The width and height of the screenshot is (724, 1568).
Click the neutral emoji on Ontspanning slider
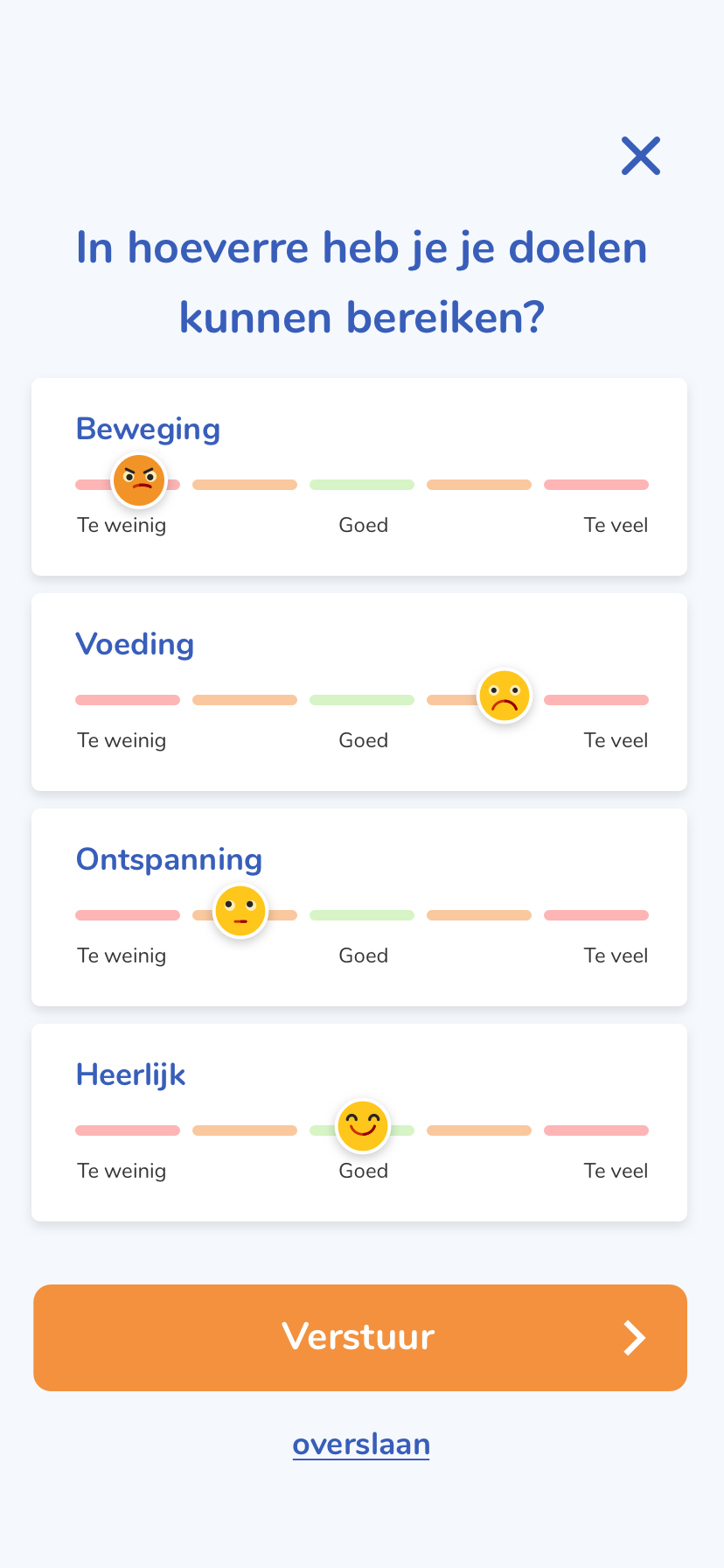point(240,911)
